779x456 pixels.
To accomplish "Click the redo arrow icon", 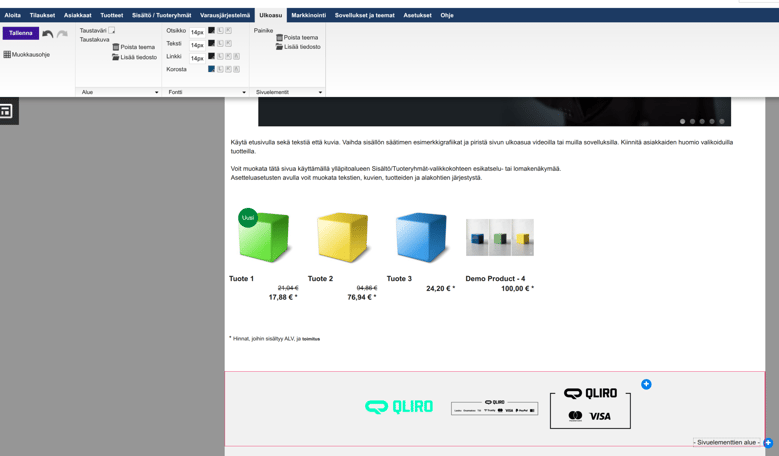I will click(62, 34).
